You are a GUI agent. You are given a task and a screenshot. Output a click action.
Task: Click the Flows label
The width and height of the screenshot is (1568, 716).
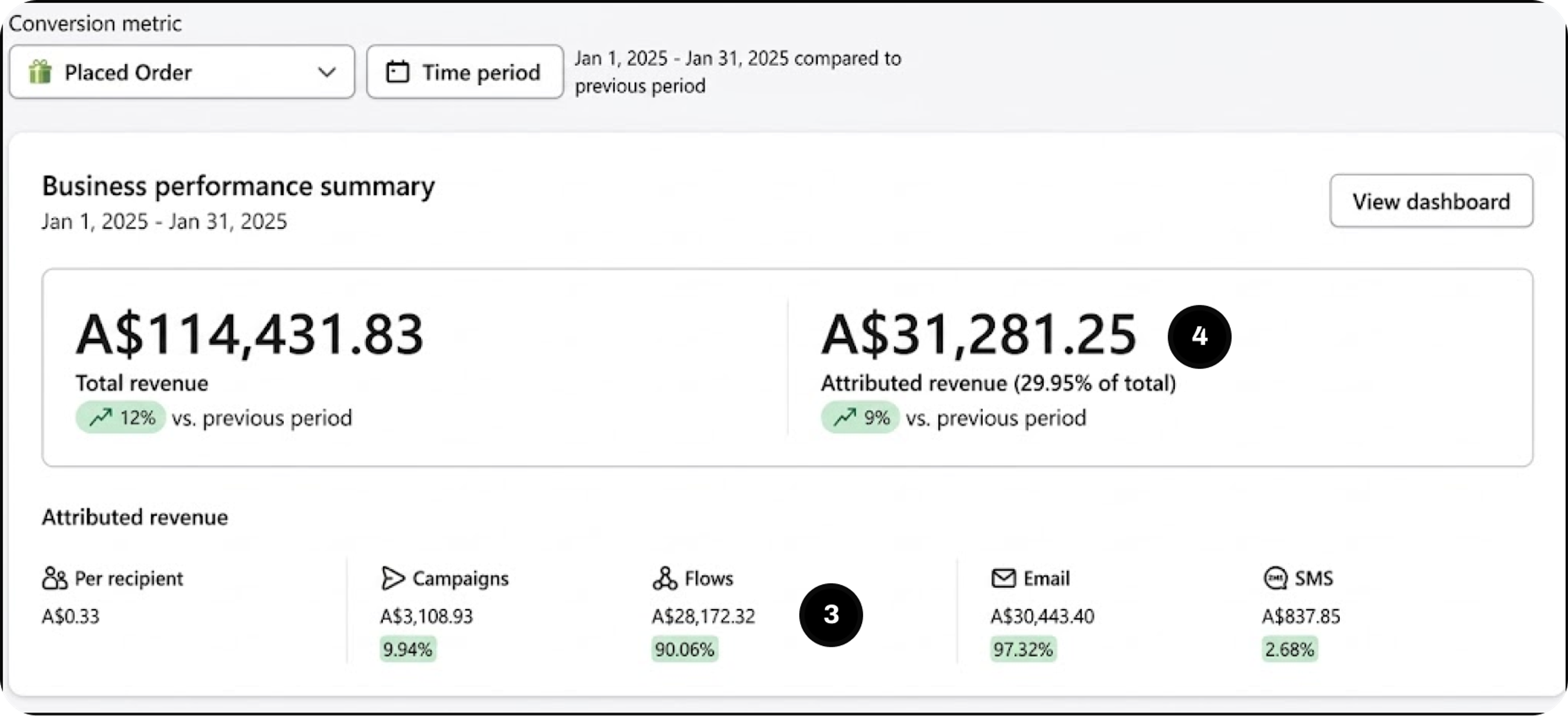point(709,578)
